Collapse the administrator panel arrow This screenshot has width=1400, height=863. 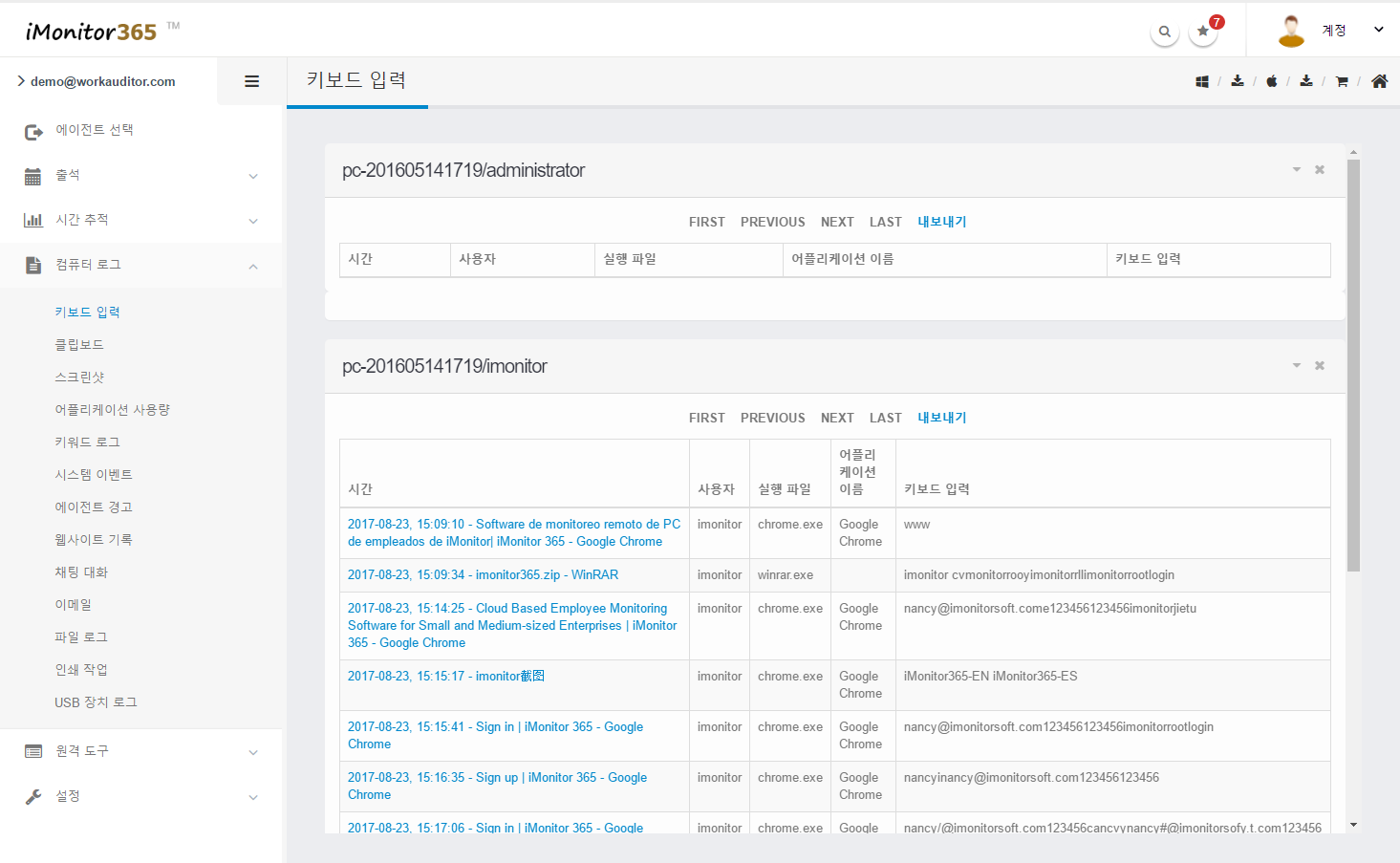tap(1297, 170)
